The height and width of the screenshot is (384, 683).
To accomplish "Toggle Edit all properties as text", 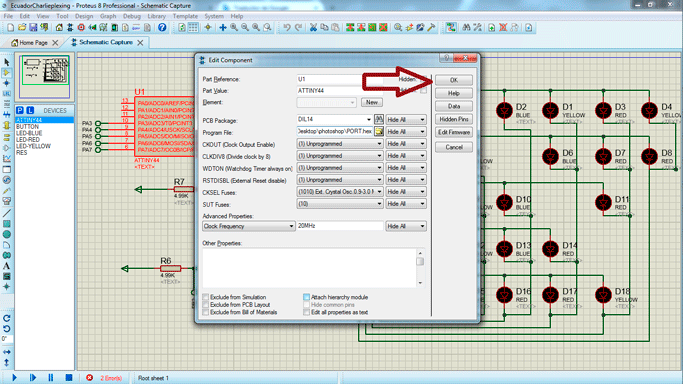I will [x=306, y=312].
